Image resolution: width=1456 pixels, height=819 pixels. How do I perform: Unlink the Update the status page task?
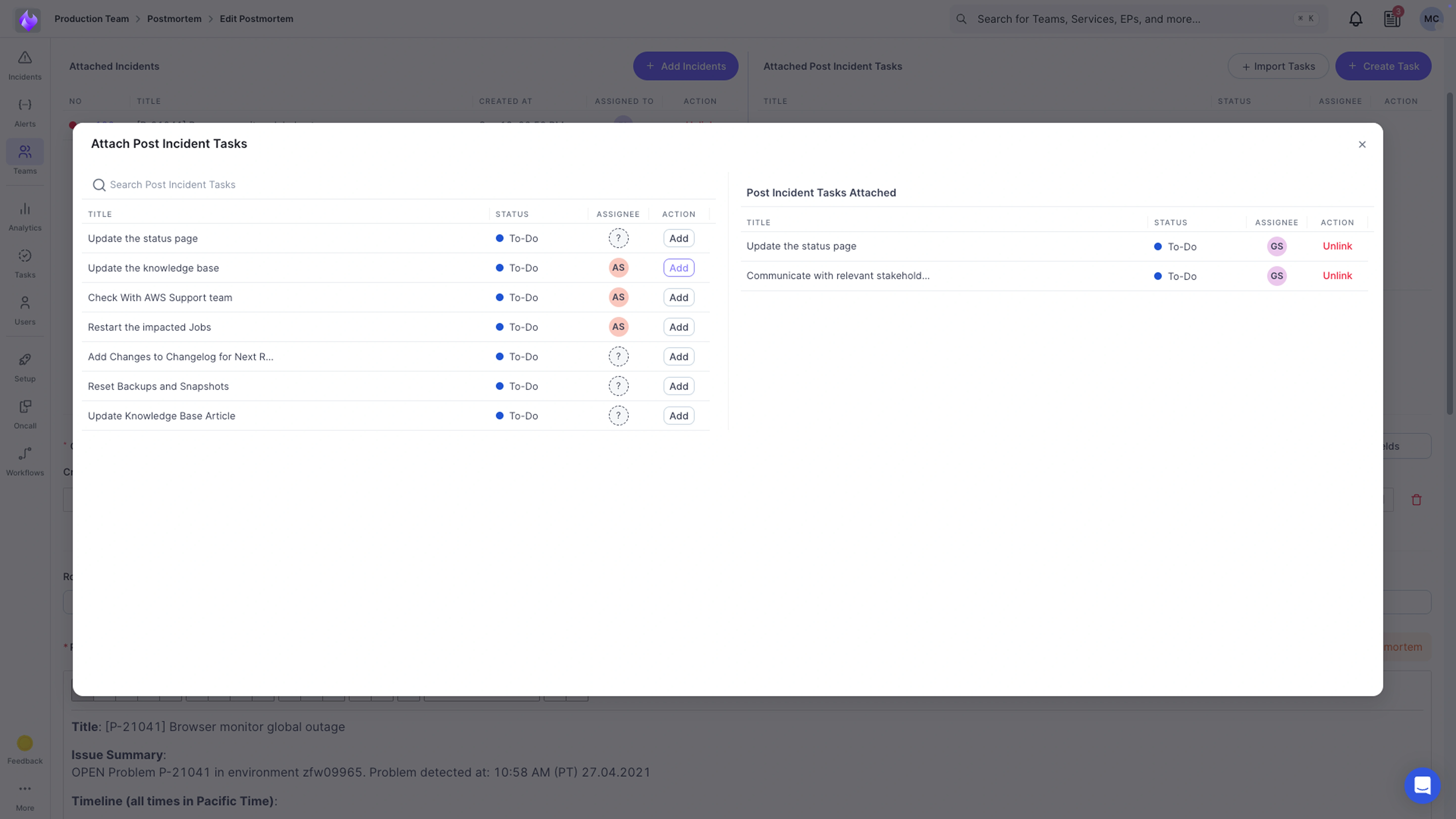pyautogui.click(x=1337, y=246)
